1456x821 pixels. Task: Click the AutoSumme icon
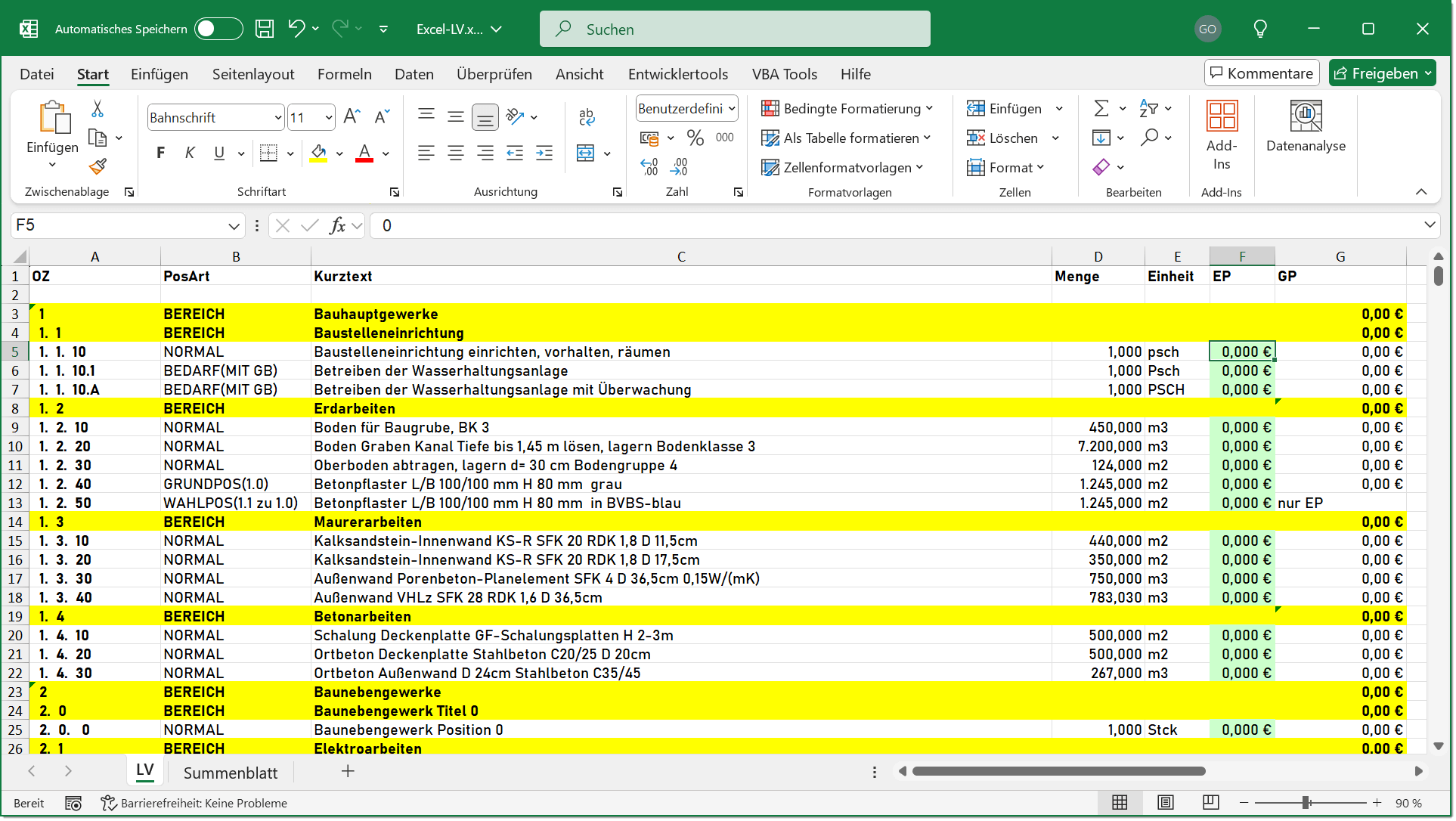pos(1101,108)
